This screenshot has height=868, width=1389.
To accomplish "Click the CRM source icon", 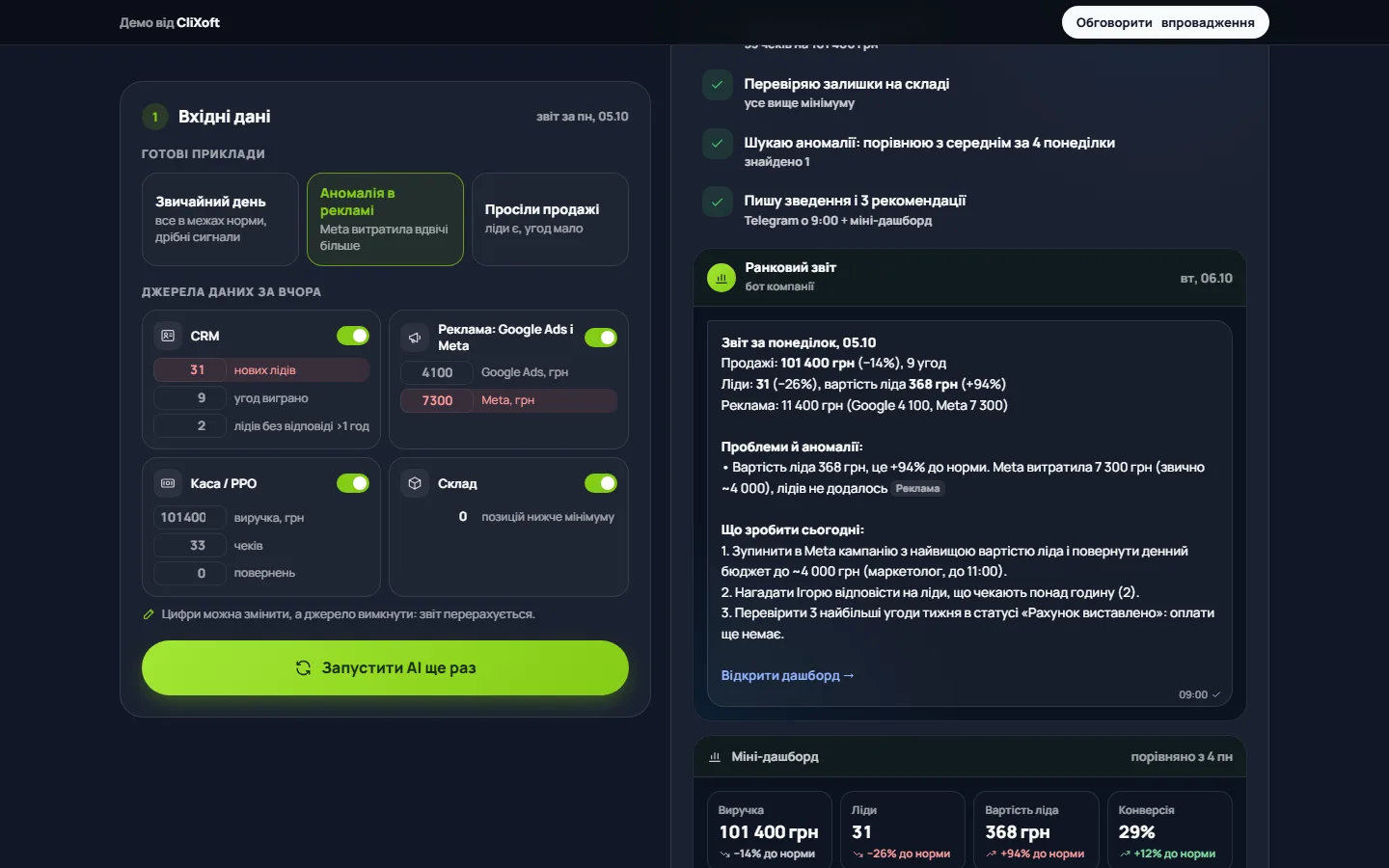I will [x=168, y=336].
